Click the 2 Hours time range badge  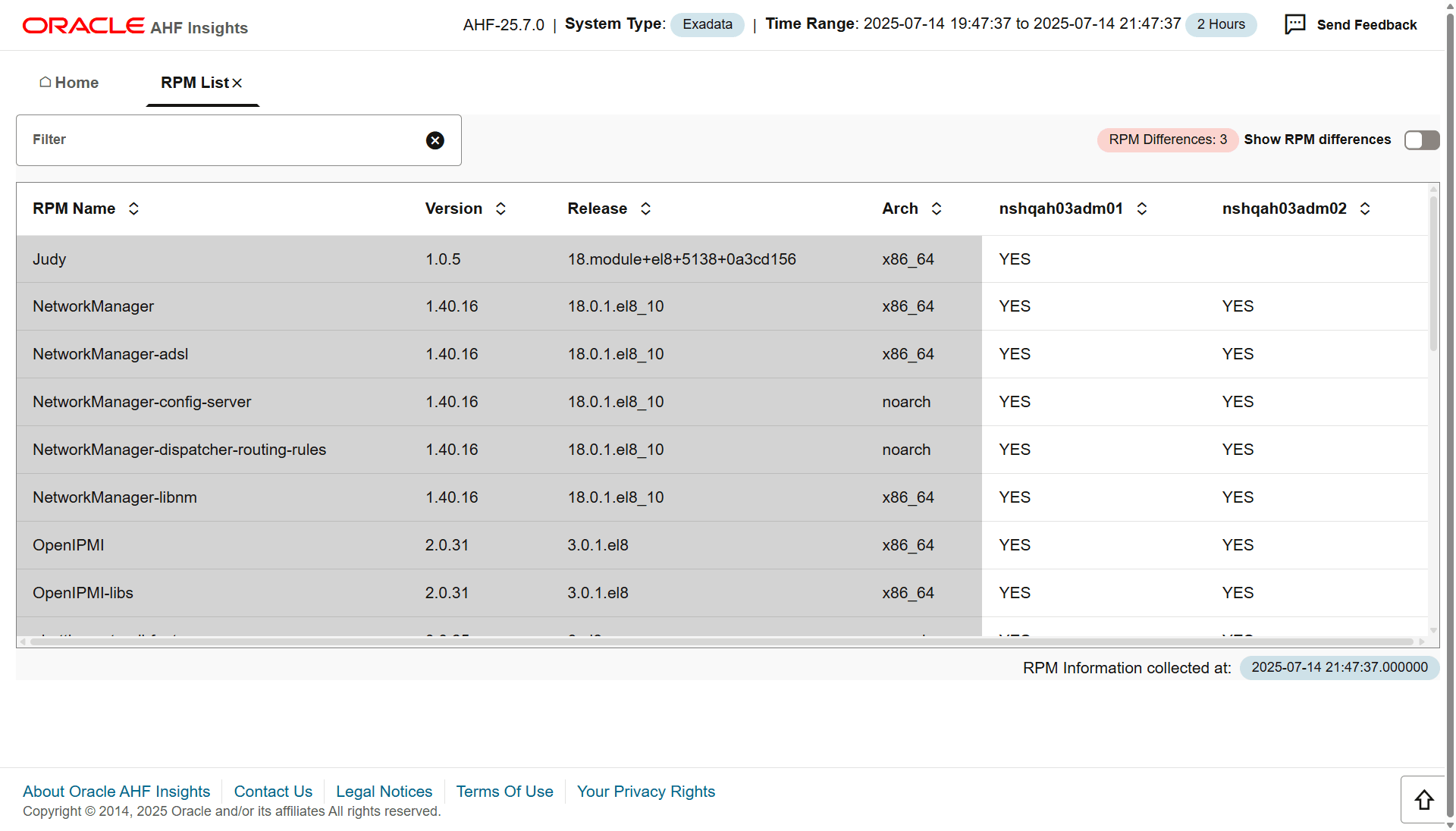point(1220,24)
